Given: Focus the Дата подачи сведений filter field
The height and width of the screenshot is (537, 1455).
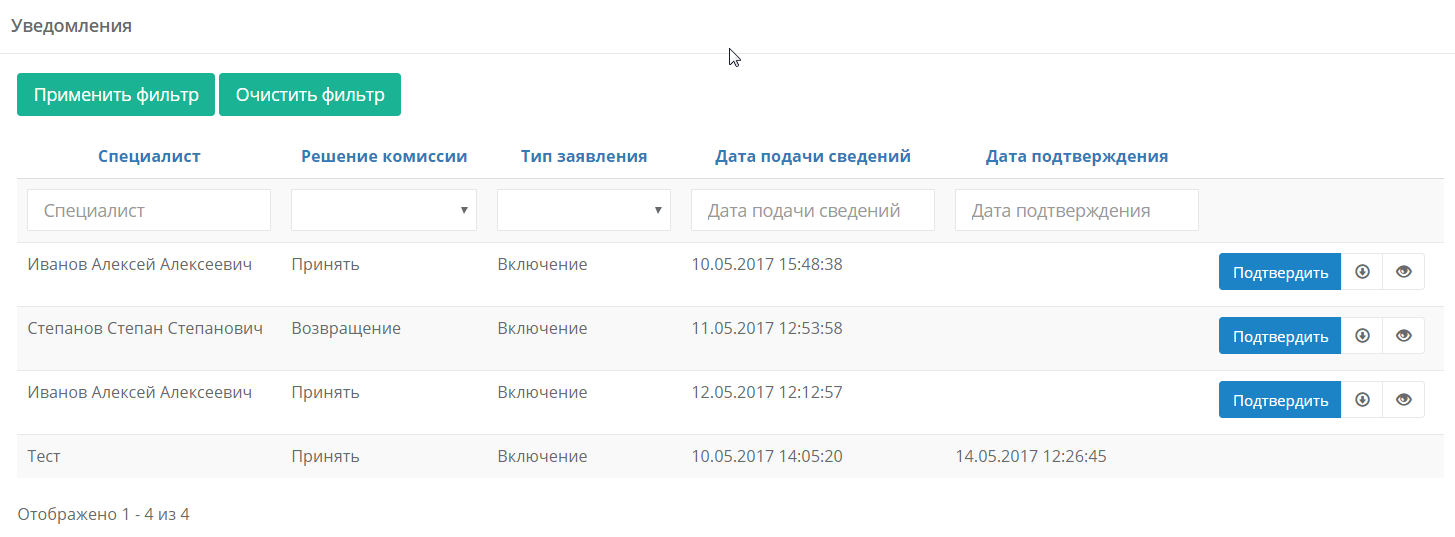Looking at the screenshot, I should [x=813, y=210].
